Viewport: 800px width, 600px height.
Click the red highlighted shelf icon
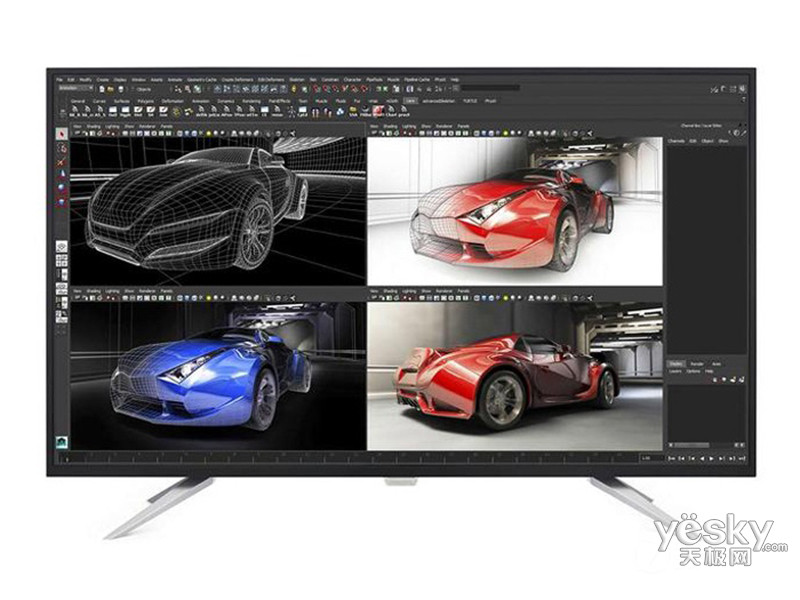[379, 111]
